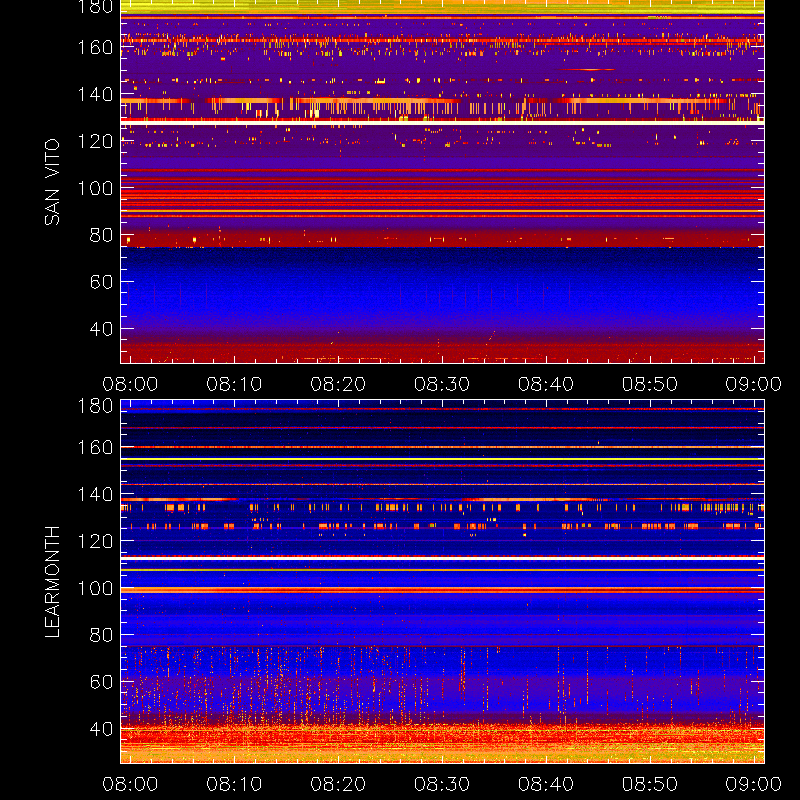Select the 100 frequency label on San Vito plot
This screenshot has height=800, width=800.
[x=95, y=188]
